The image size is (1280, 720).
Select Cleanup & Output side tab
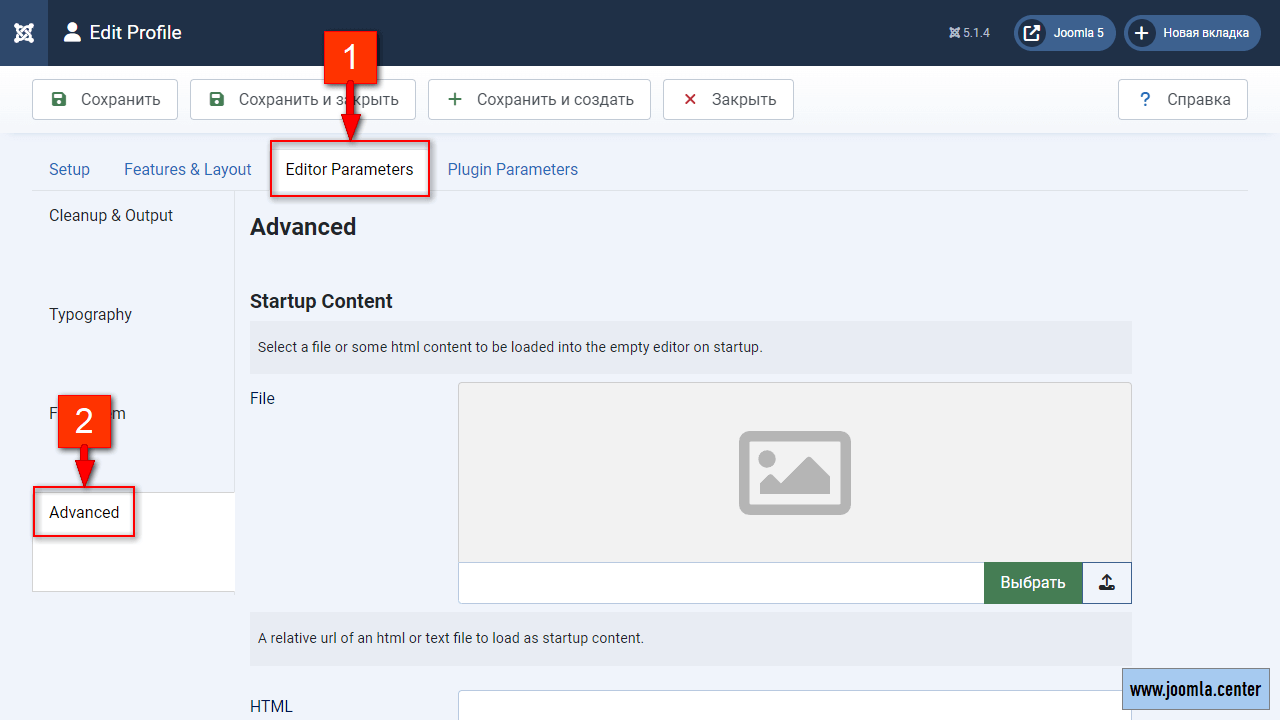(x=111, y=216)
